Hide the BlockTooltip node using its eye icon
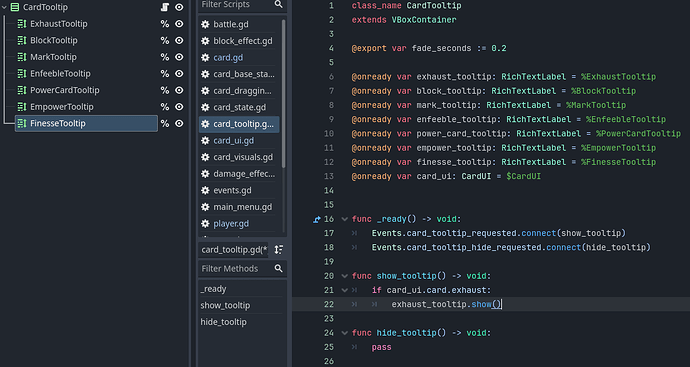The image size is (690, 367). 179,40
